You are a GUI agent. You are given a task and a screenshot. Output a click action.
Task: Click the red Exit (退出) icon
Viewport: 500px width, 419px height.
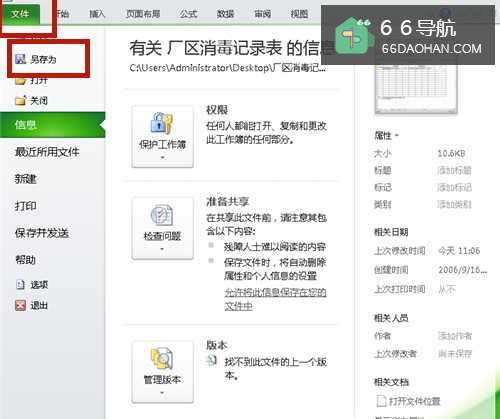[21, 305]
